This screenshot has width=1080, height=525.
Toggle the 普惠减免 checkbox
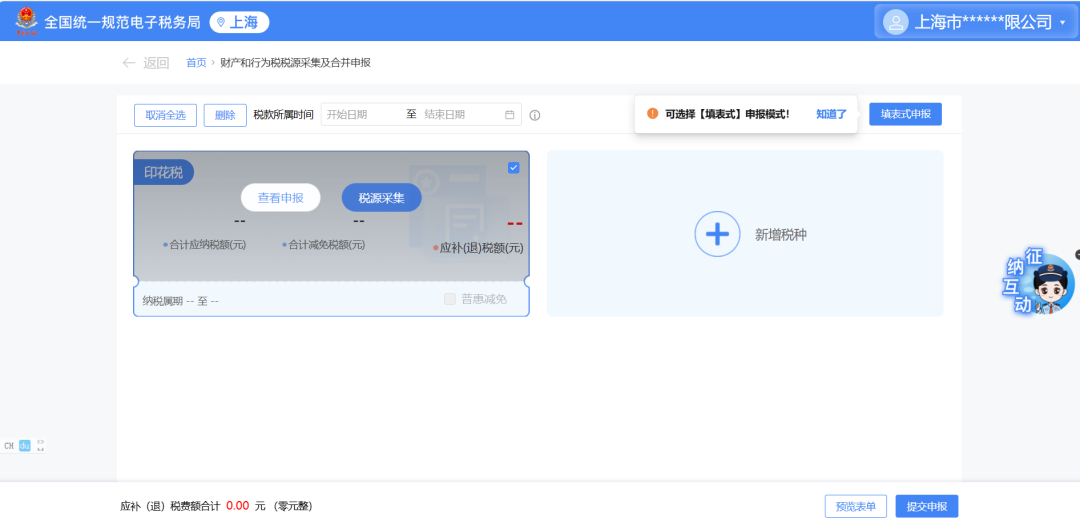pyautogui.click(x=450, y=299)
